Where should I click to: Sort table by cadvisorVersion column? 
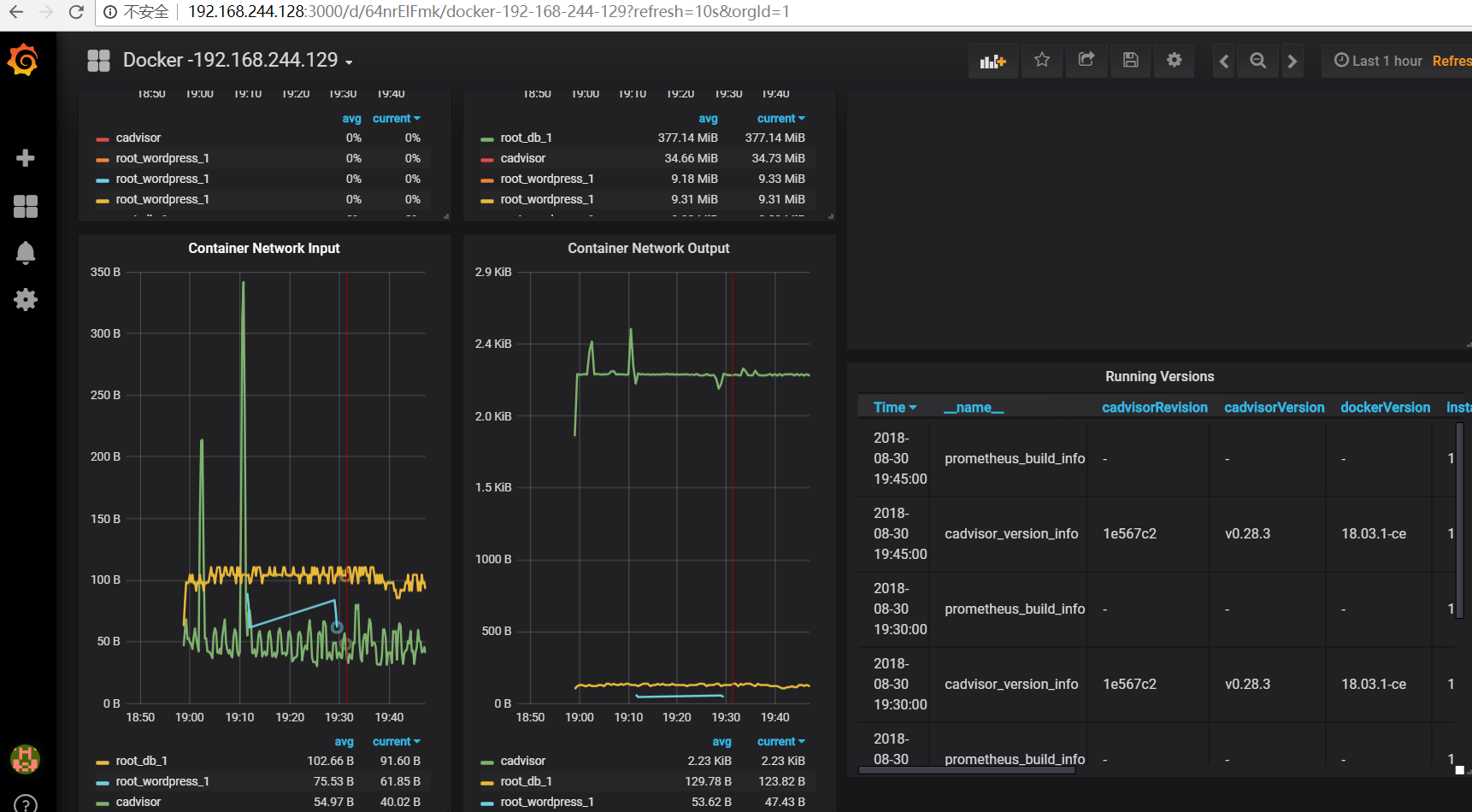coord(1274,408)
